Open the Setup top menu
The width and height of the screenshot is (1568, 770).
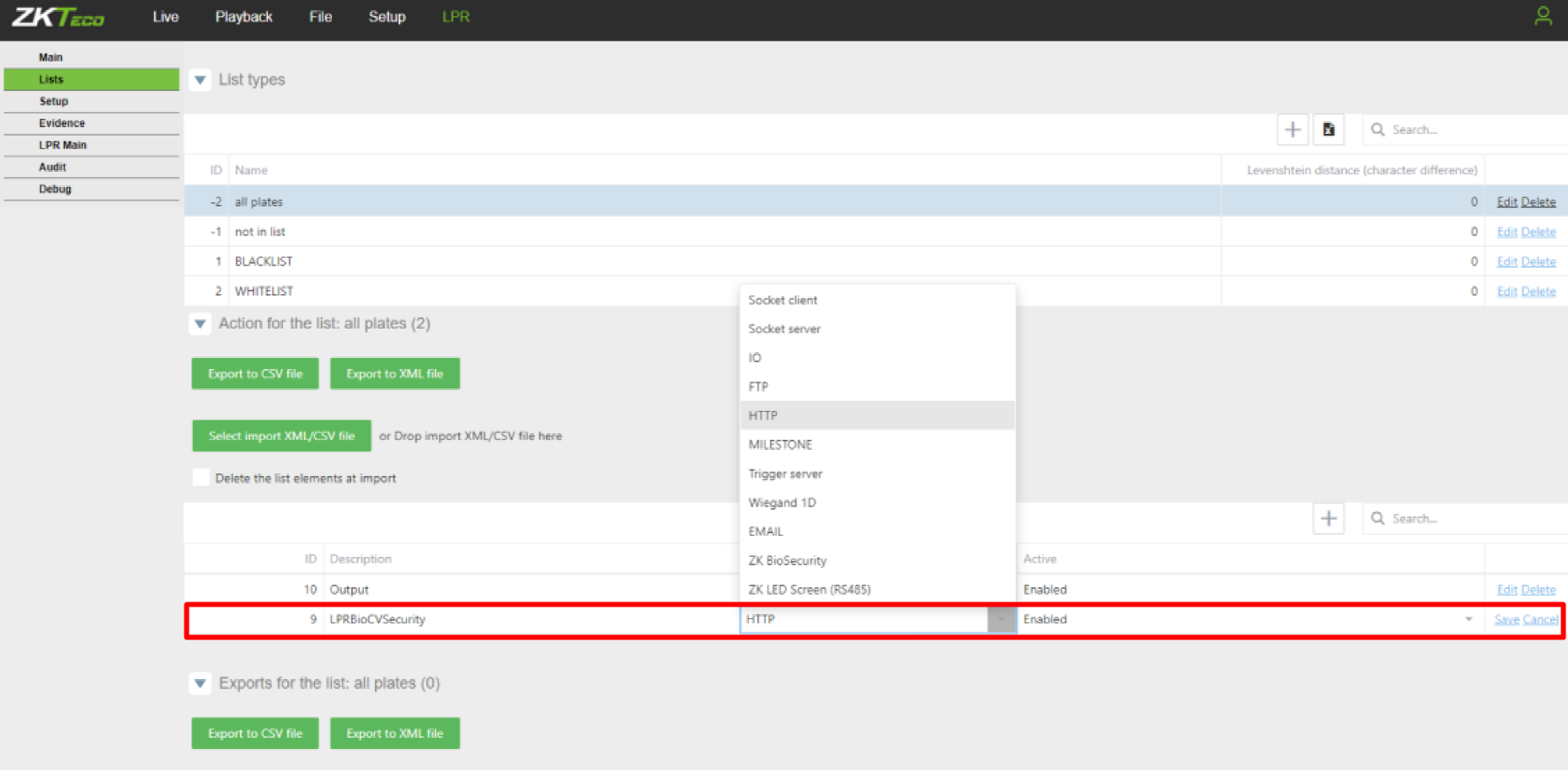tap(387, 17)
